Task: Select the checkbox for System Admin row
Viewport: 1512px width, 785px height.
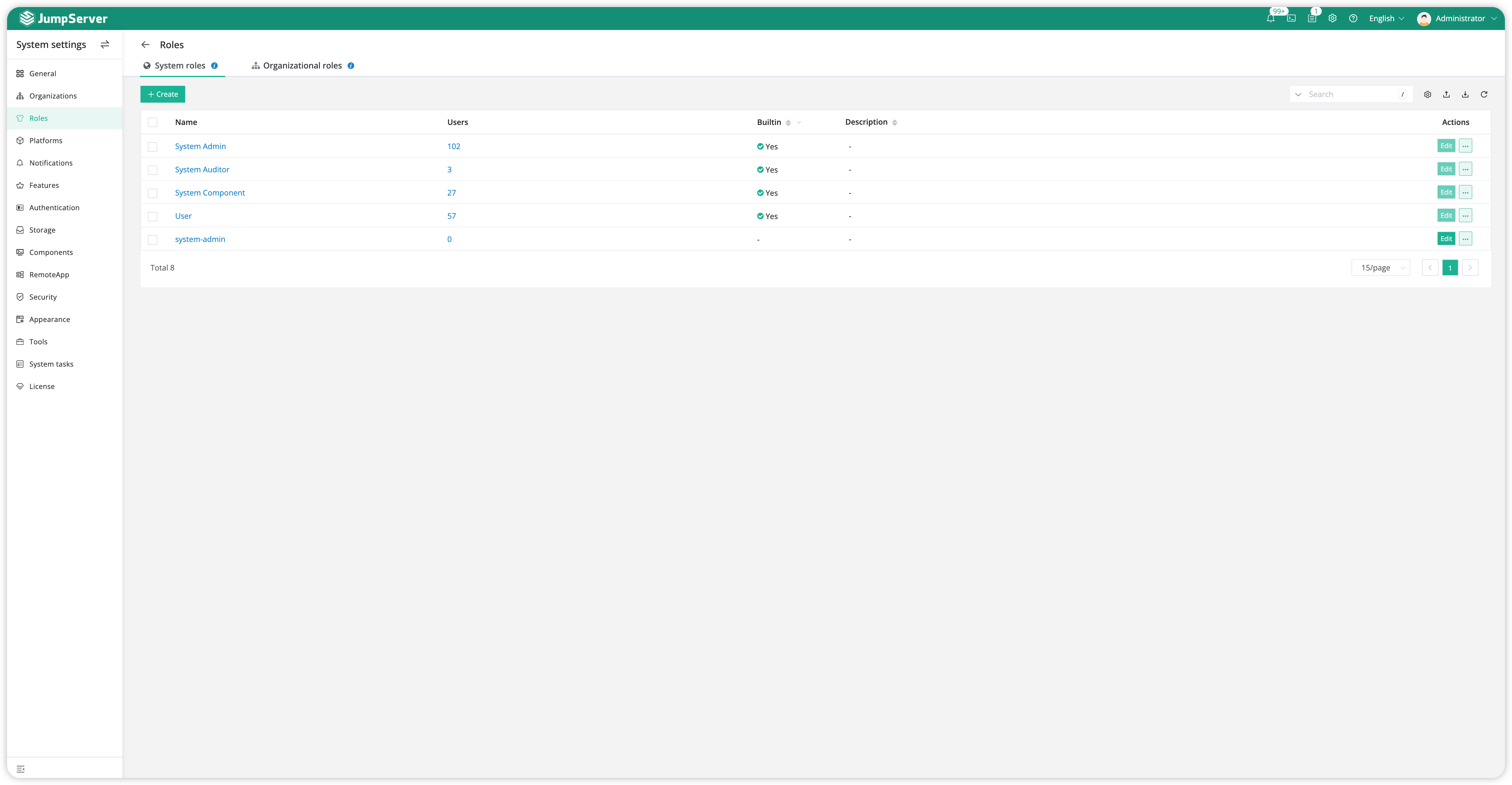Action: pos(153,146)
